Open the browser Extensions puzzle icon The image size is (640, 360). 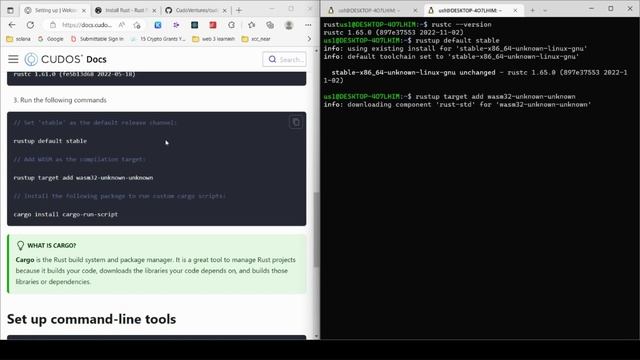pos(231,25)
